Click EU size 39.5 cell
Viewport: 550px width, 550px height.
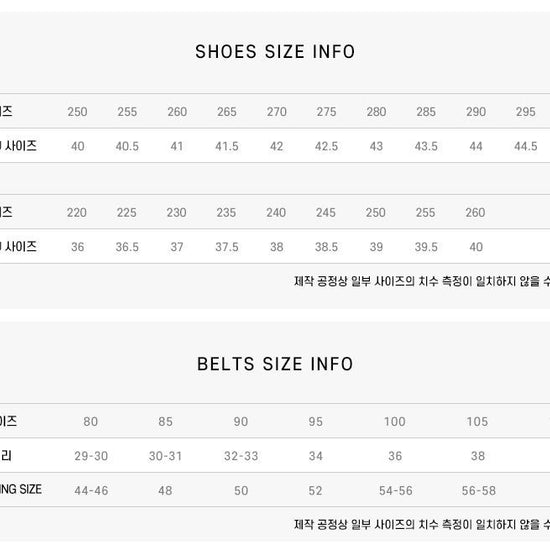pos(426,247)
